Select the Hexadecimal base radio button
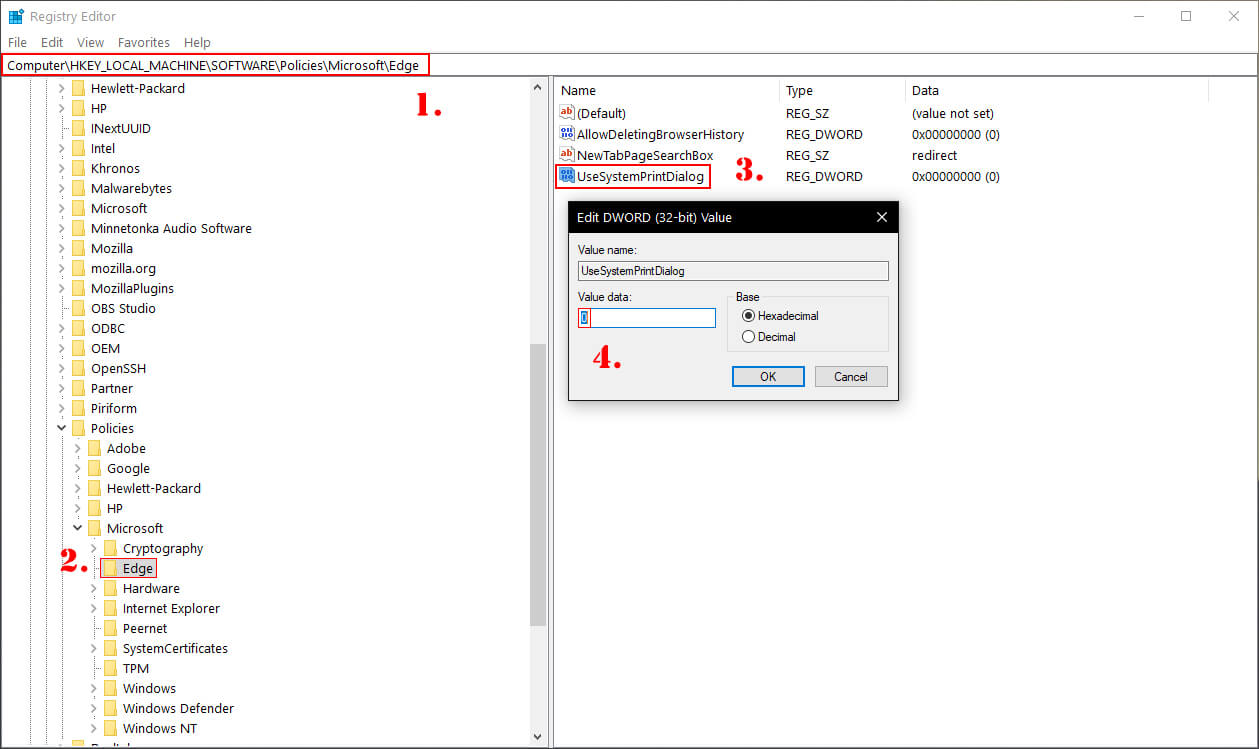Viewport: 1259px width, 749px height. point(748,316)
